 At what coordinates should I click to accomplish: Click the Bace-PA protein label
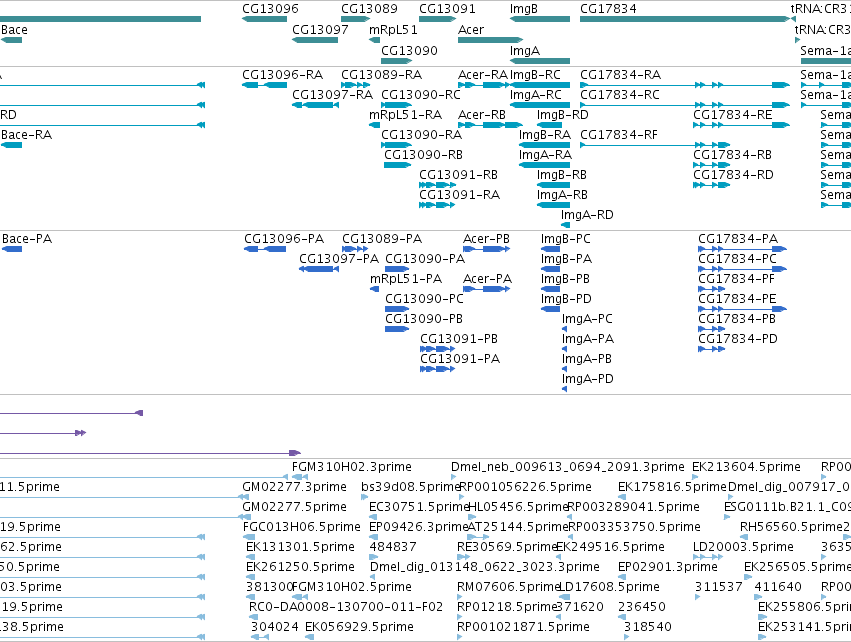(27, 239)
